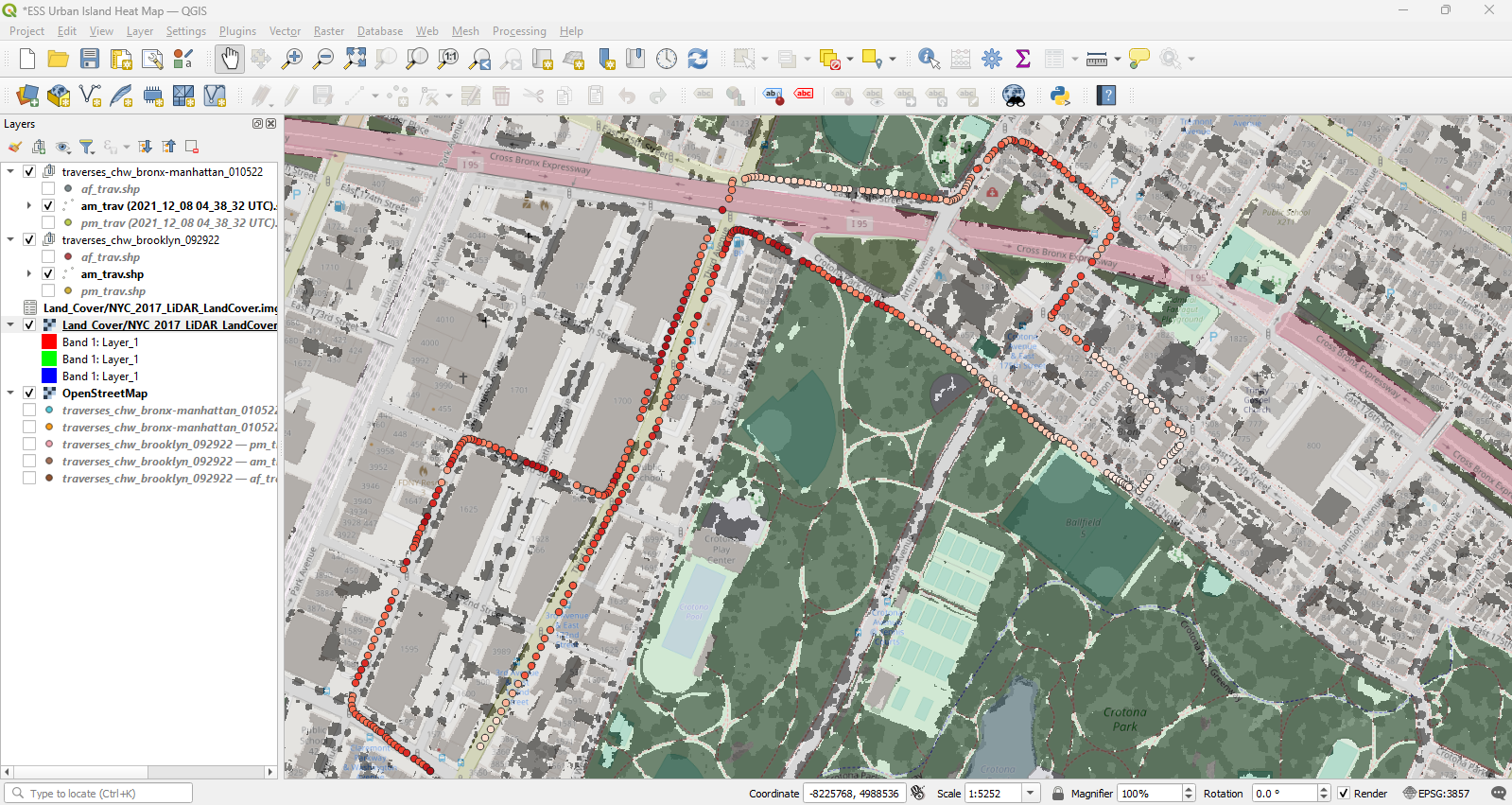The height and width of the screenshot is (805, 1512).
Task: Open the measure tool dropdown arrow
Action: pos(1118,59)
